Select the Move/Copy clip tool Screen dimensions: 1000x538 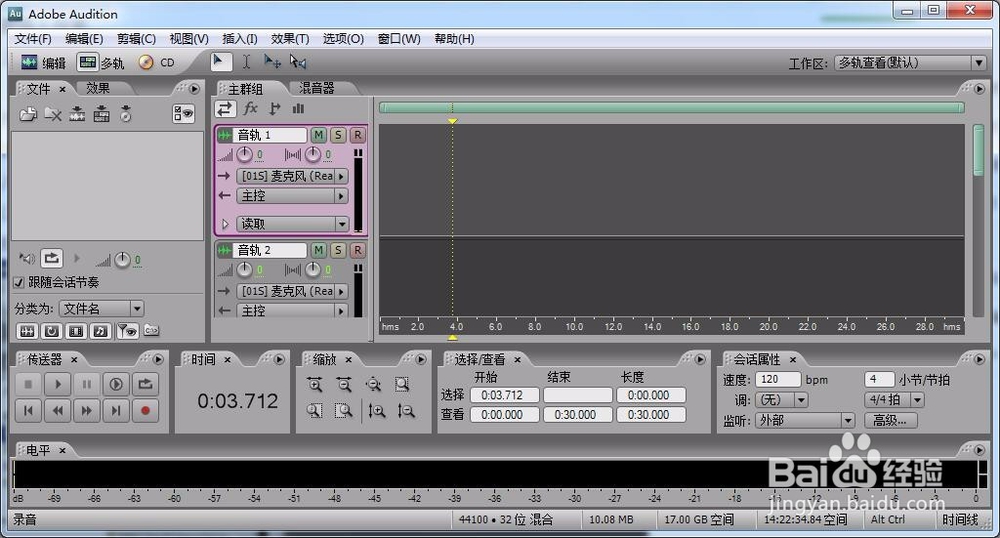click(x=272, y=62)
